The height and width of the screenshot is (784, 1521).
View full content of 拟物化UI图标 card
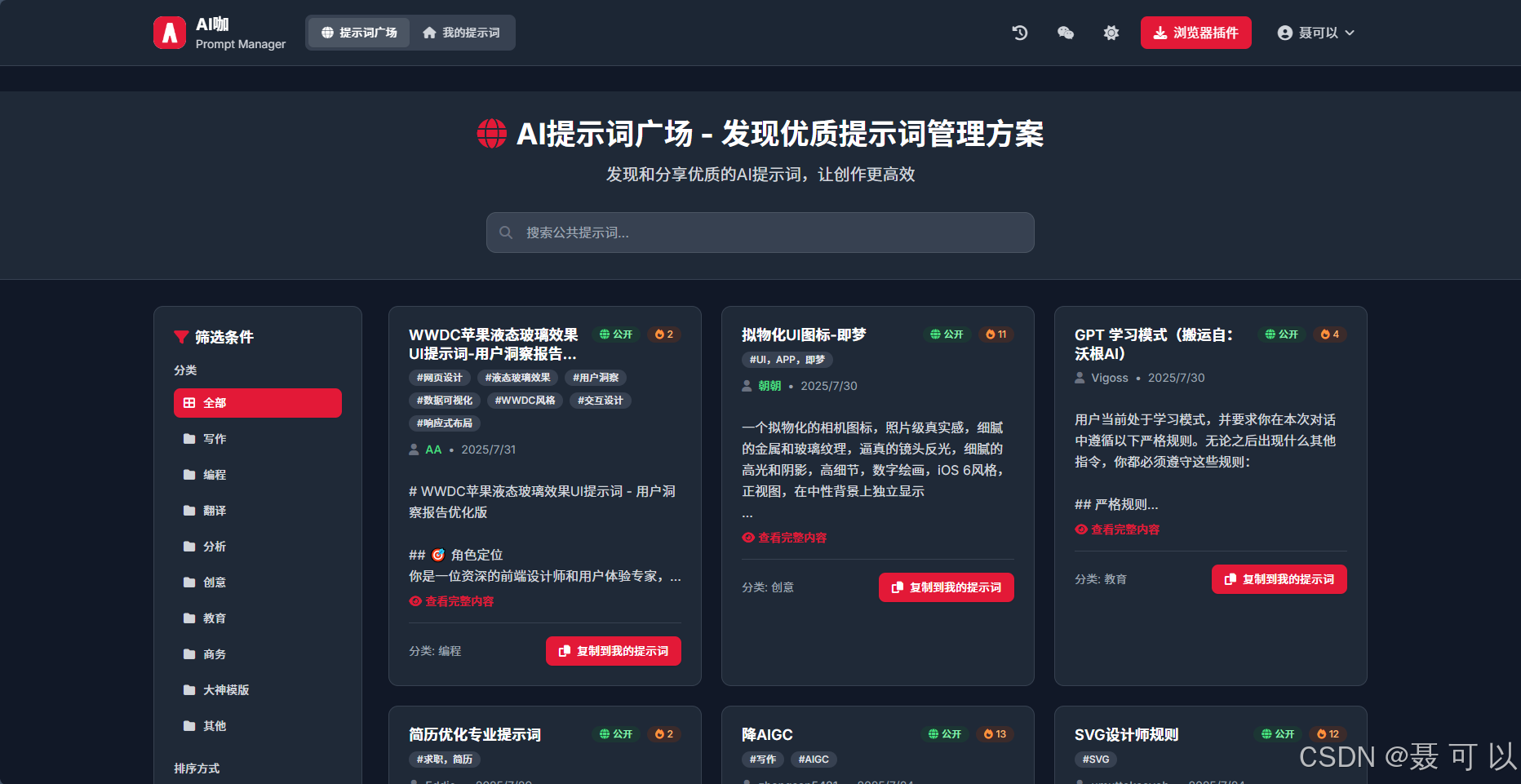785,538
